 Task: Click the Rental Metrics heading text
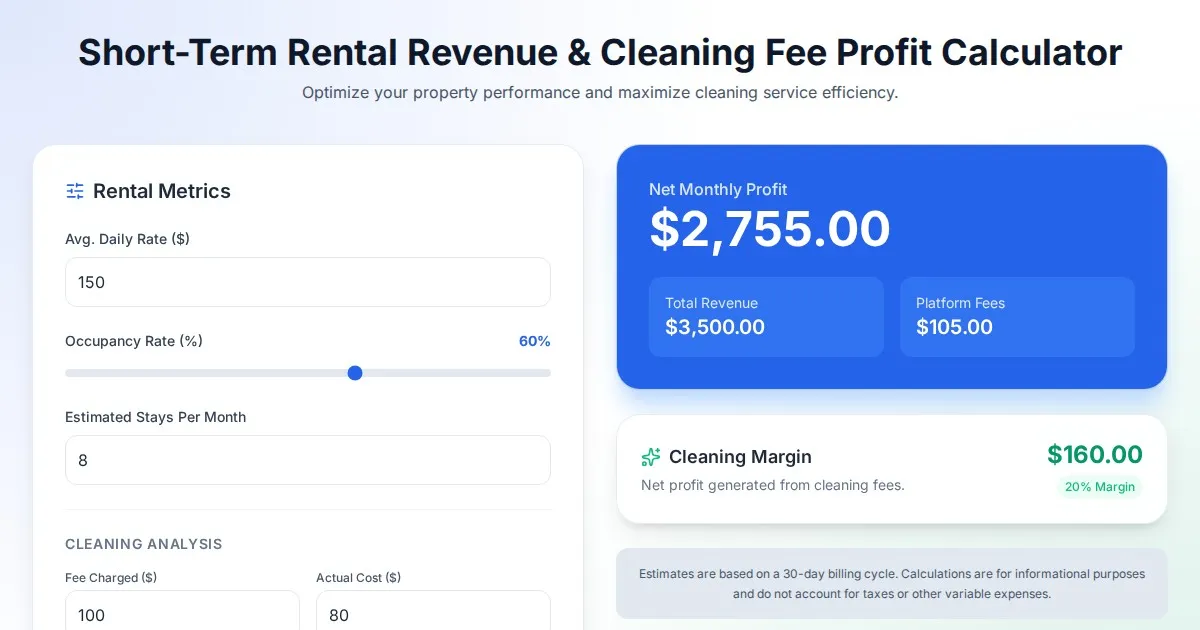pyautogui.click(x=162, y=191)
